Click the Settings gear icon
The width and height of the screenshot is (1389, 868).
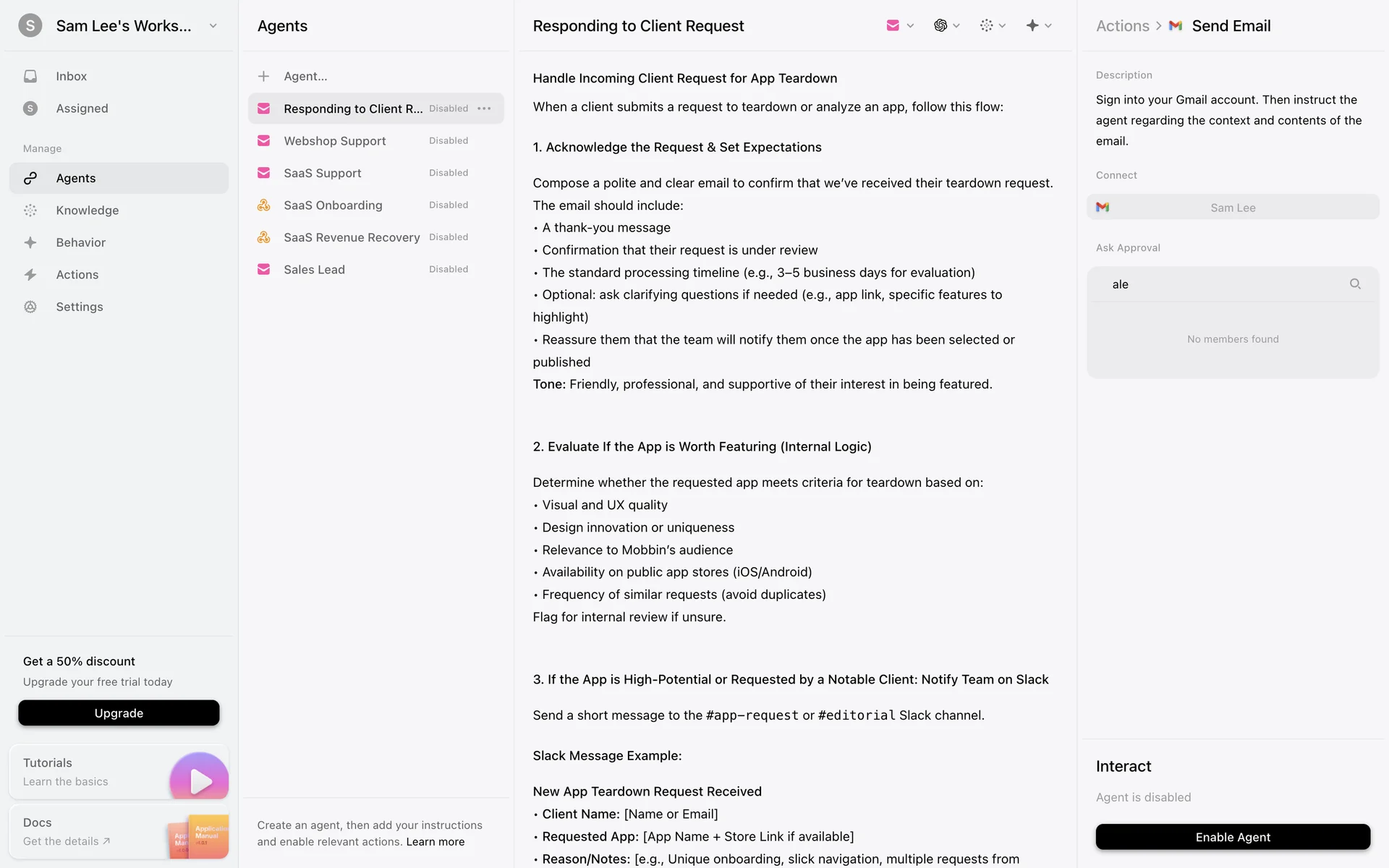point(30,307)
